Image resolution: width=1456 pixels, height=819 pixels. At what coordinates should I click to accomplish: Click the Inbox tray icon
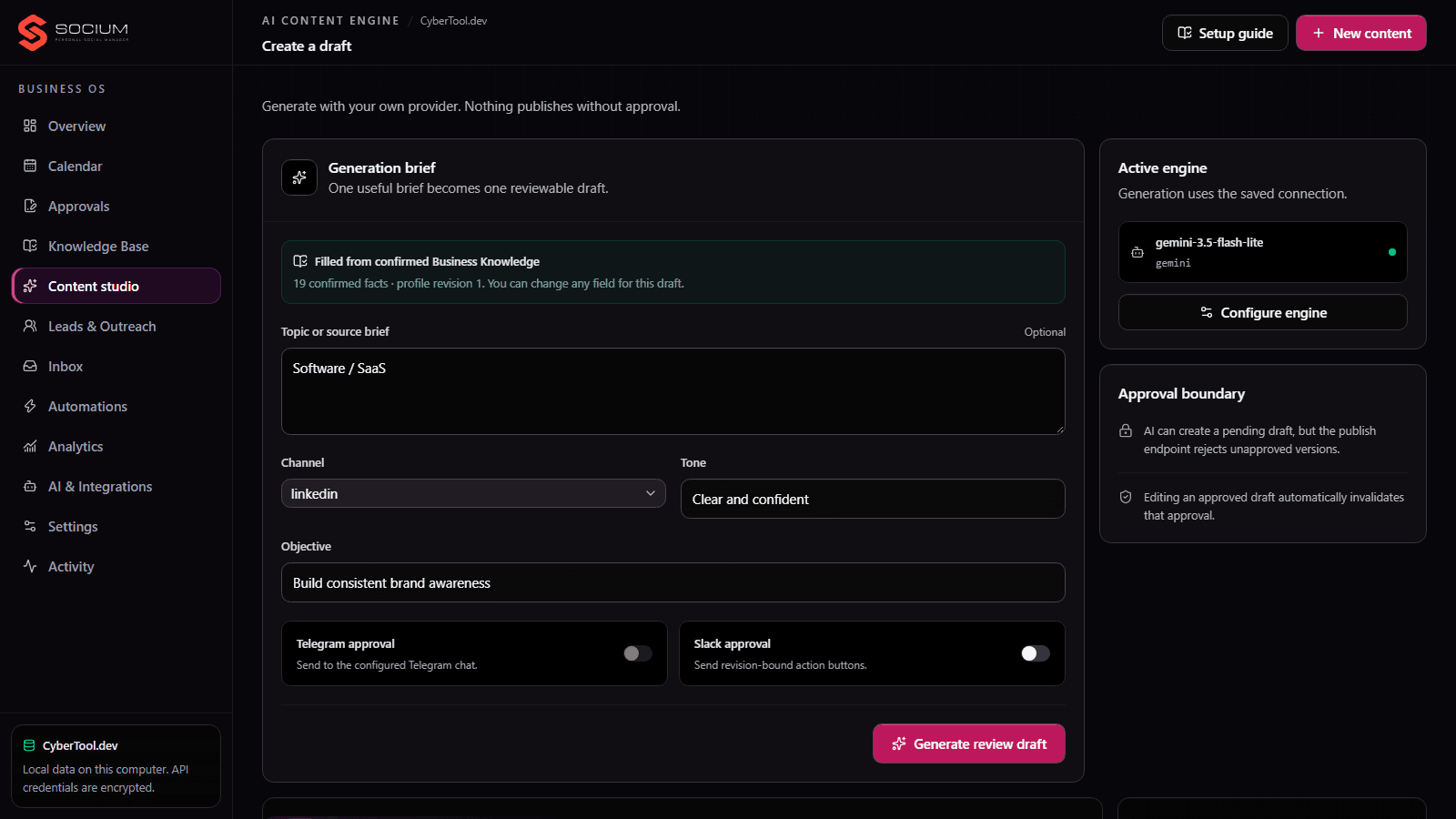[30, 366]
